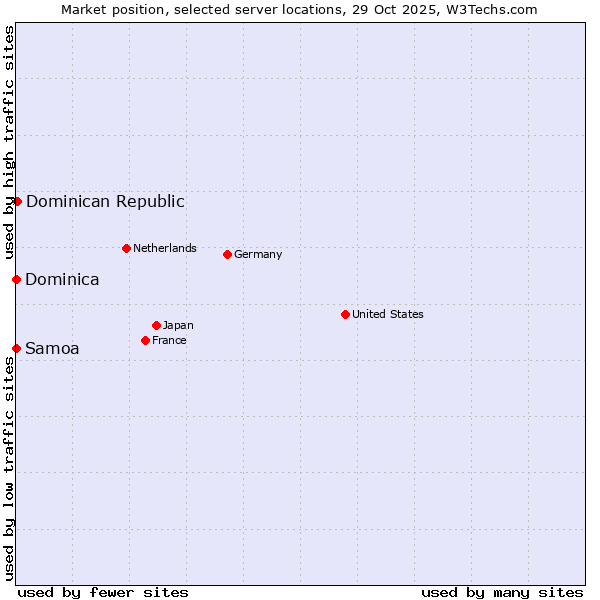Click the red Samoa data point
Viewport: 600px width, 600px height.
pos(16,348)
